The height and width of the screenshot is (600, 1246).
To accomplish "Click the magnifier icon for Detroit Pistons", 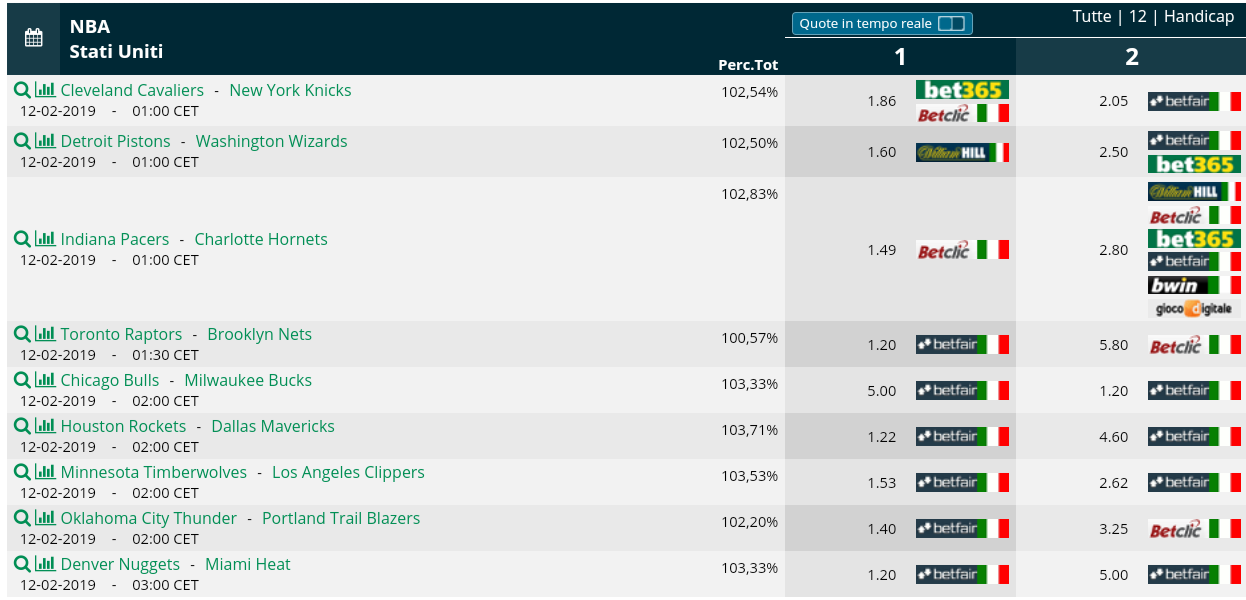I will (22, 141).
